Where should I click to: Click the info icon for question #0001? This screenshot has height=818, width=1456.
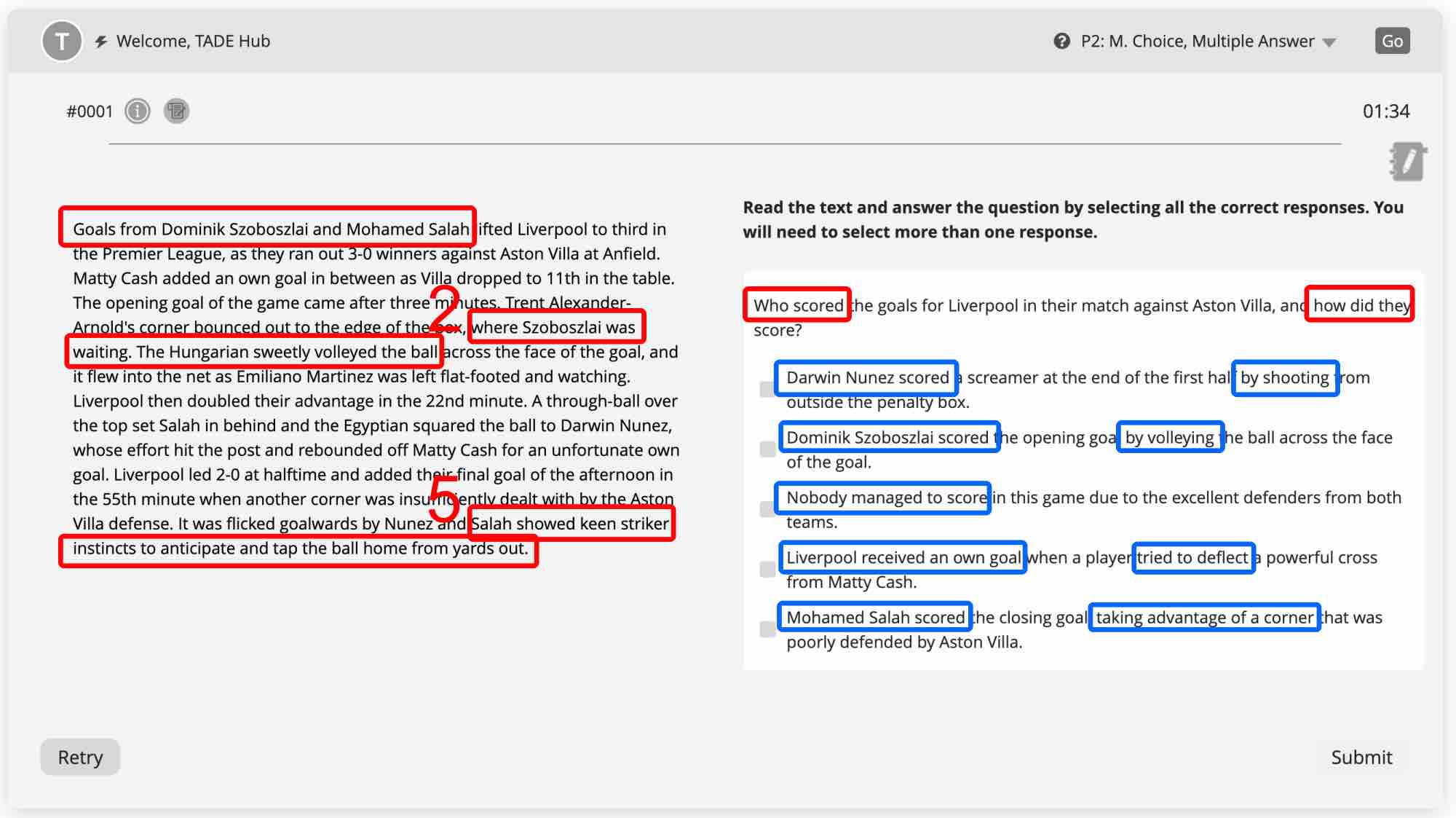[138, 110]
